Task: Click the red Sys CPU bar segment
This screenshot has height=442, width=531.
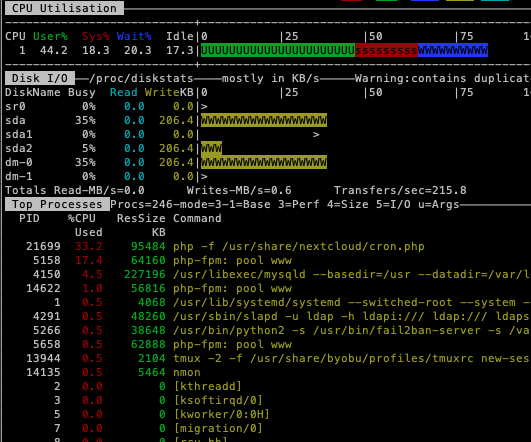Action: click(386, 50)
